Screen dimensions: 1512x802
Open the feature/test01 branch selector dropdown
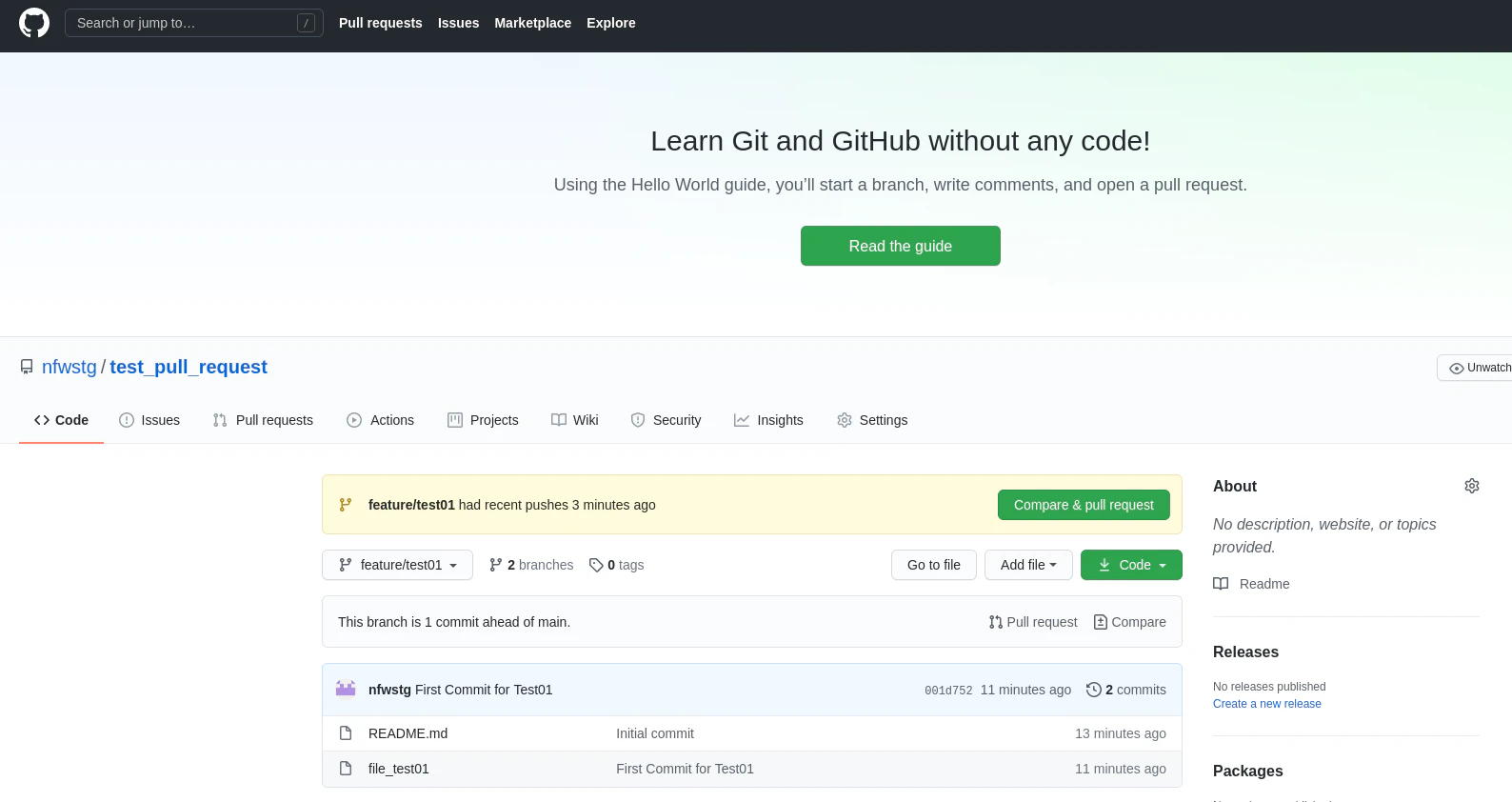(397, 565)
